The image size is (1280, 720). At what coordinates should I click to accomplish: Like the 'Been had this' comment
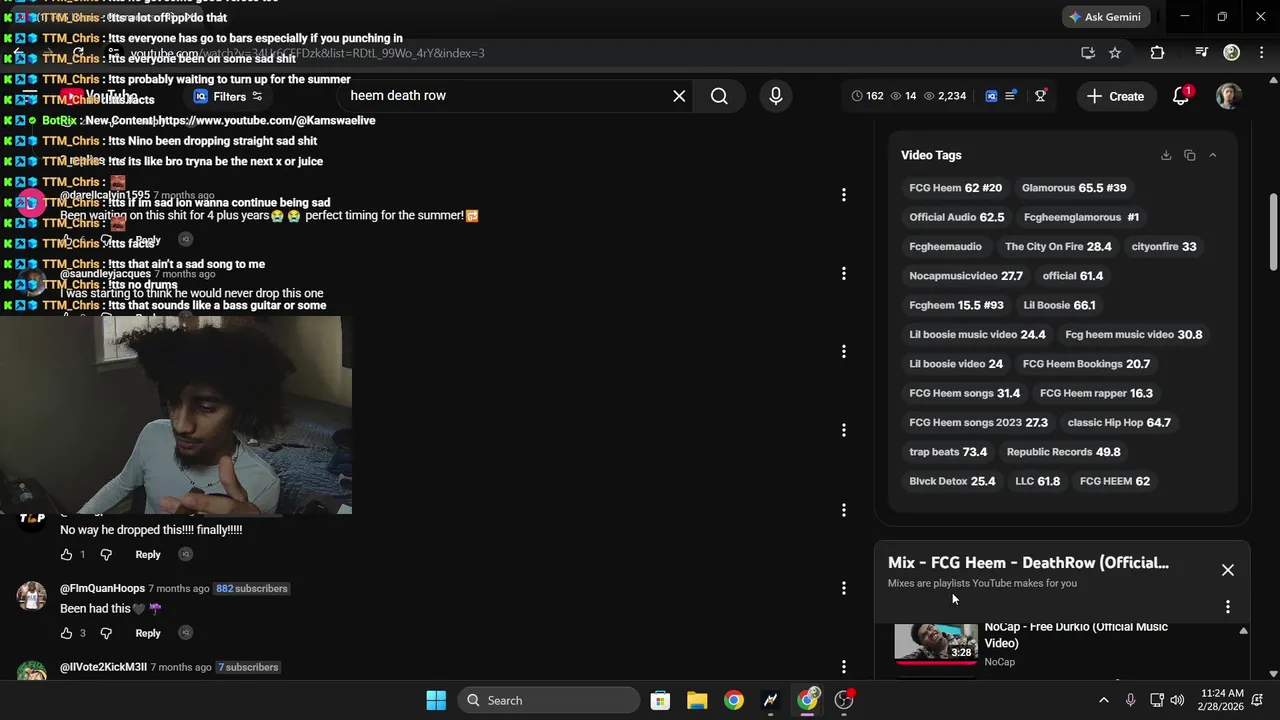coord(66,633)
